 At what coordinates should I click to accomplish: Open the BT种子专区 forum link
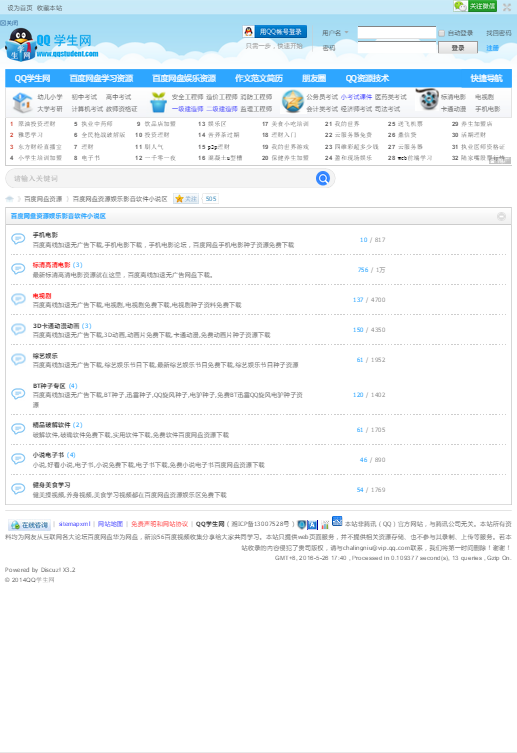pos(49,386)
